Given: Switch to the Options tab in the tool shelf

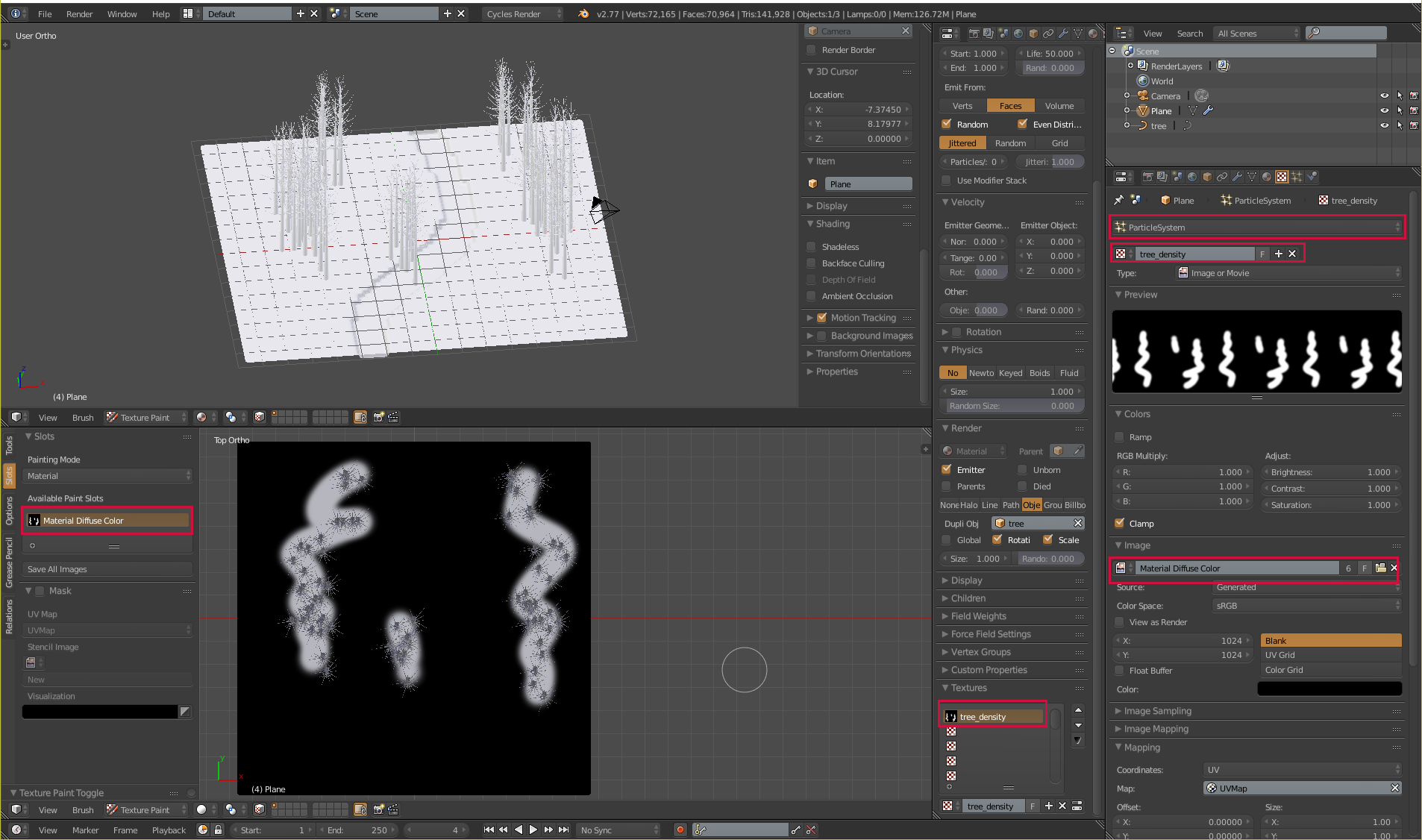Looking at the screenshot, I should click(9, 510).
